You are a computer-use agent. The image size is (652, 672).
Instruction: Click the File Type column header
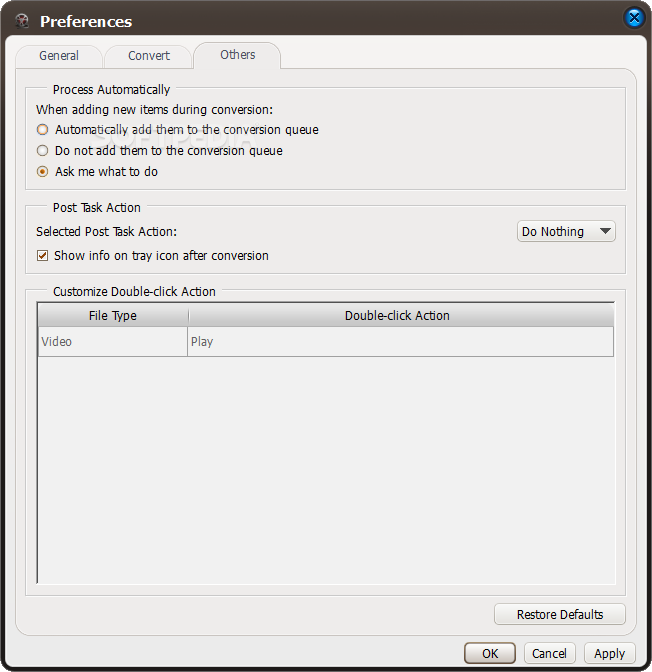pyautogui.click(x=113, y=315)
